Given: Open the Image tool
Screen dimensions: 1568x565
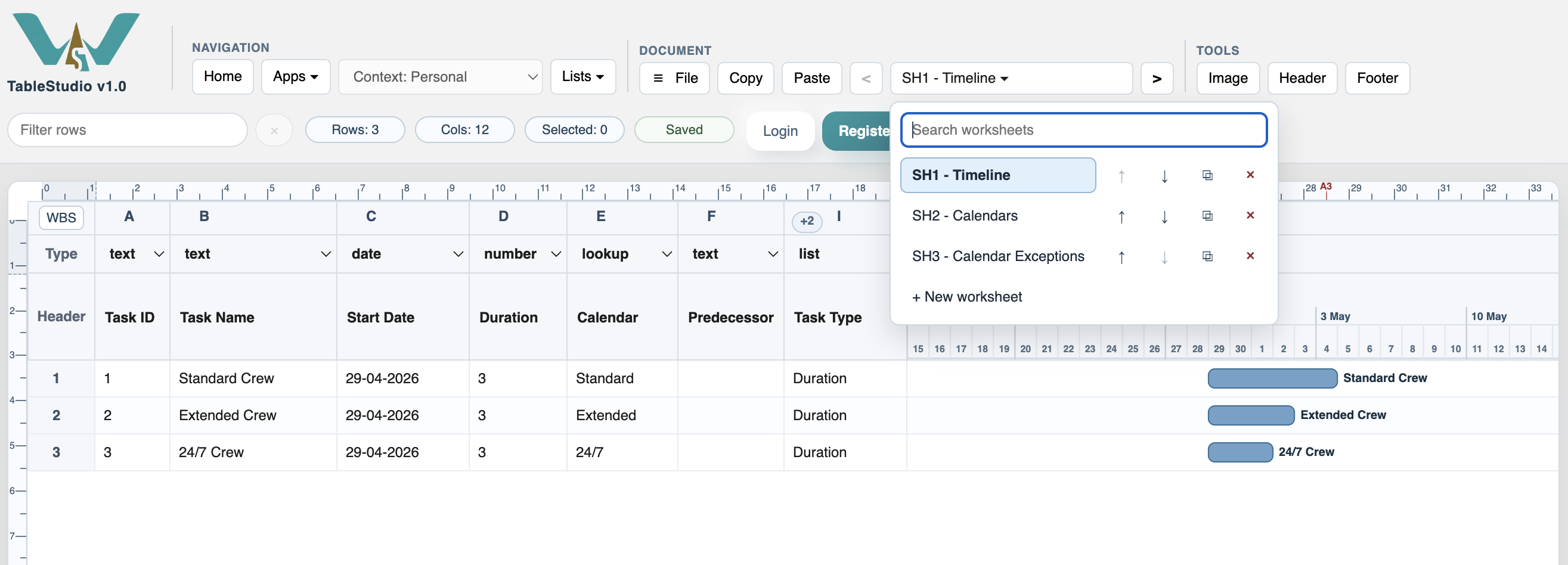Looking at the screenshot, I should click(1227, 79).
